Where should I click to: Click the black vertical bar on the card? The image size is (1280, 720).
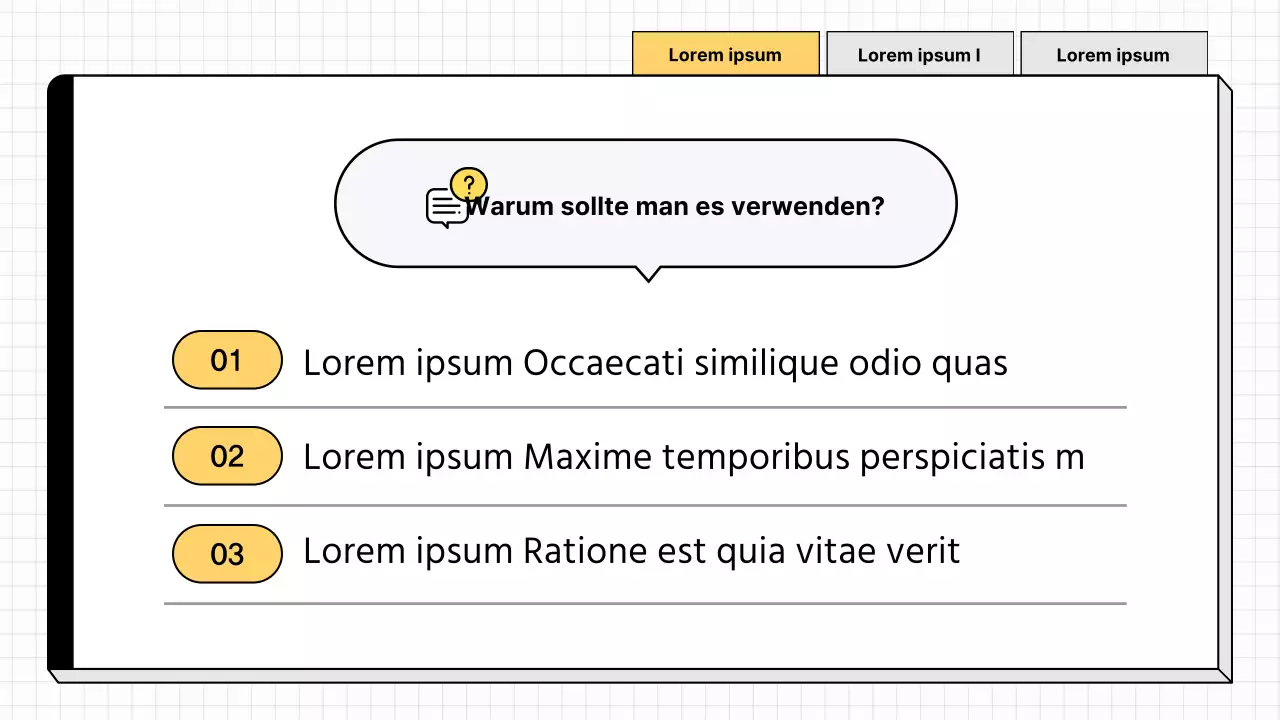tap(61, 372)
